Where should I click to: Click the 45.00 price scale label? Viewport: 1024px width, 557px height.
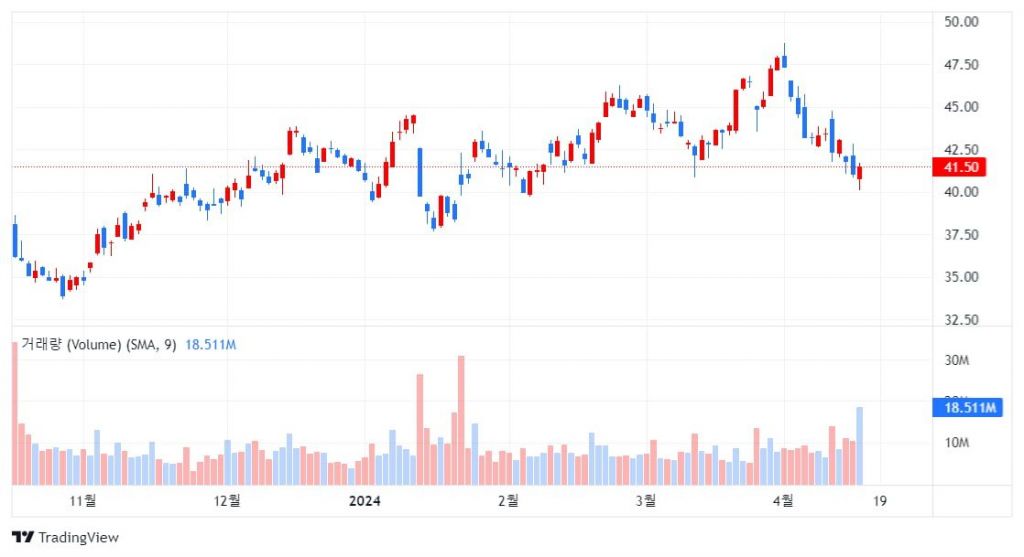(x=960, y=107)
